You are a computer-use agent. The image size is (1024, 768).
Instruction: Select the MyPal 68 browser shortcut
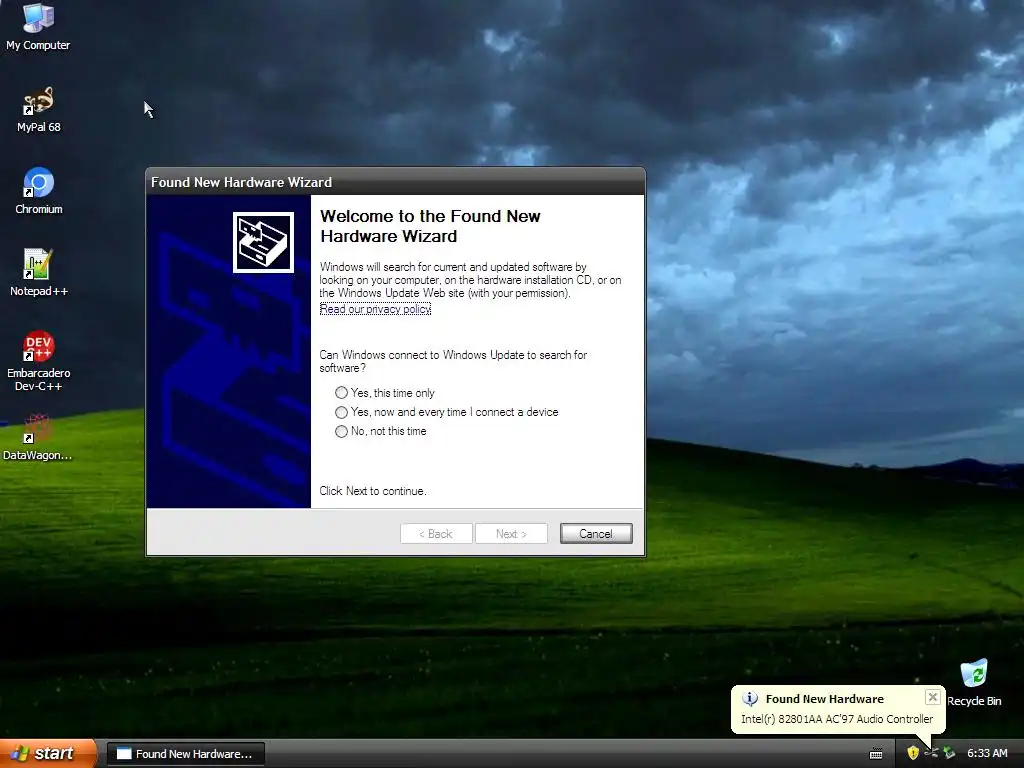[x=39, y=110]
